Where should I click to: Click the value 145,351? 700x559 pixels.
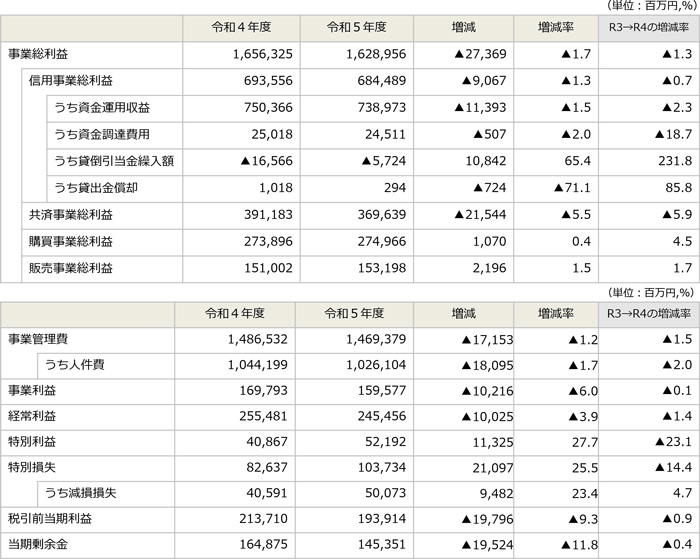(382, 544)
